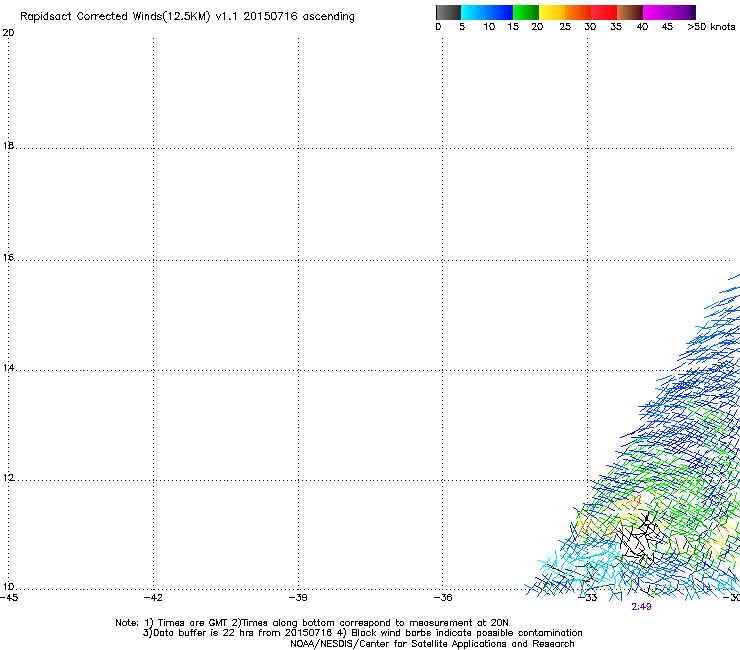
Task: Click the '25' legend value label
Action: [565, 27]
